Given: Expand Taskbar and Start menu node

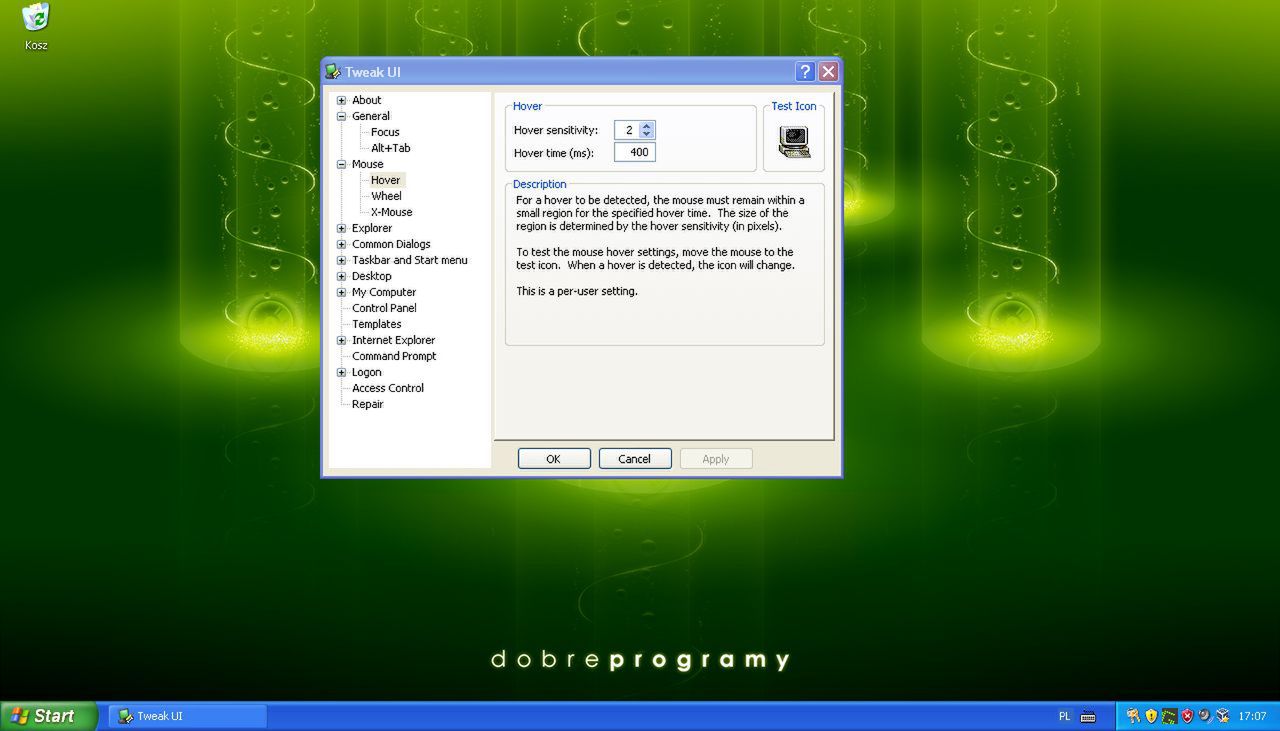Looking at the screenshot, I should pyautogui.click(x=342, y=260).
